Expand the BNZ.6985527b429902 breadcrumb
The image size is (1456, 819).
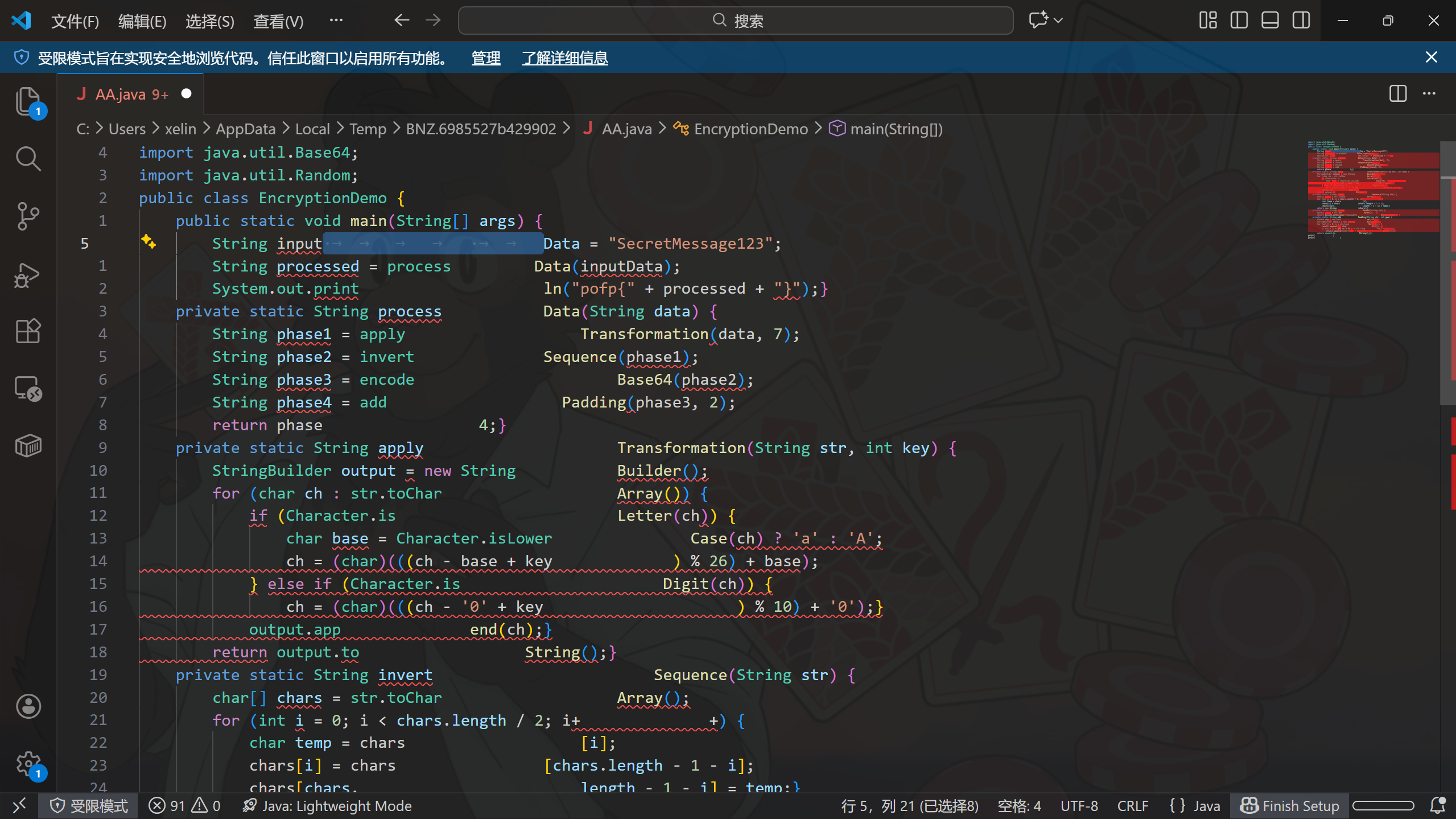pos(481,129)
